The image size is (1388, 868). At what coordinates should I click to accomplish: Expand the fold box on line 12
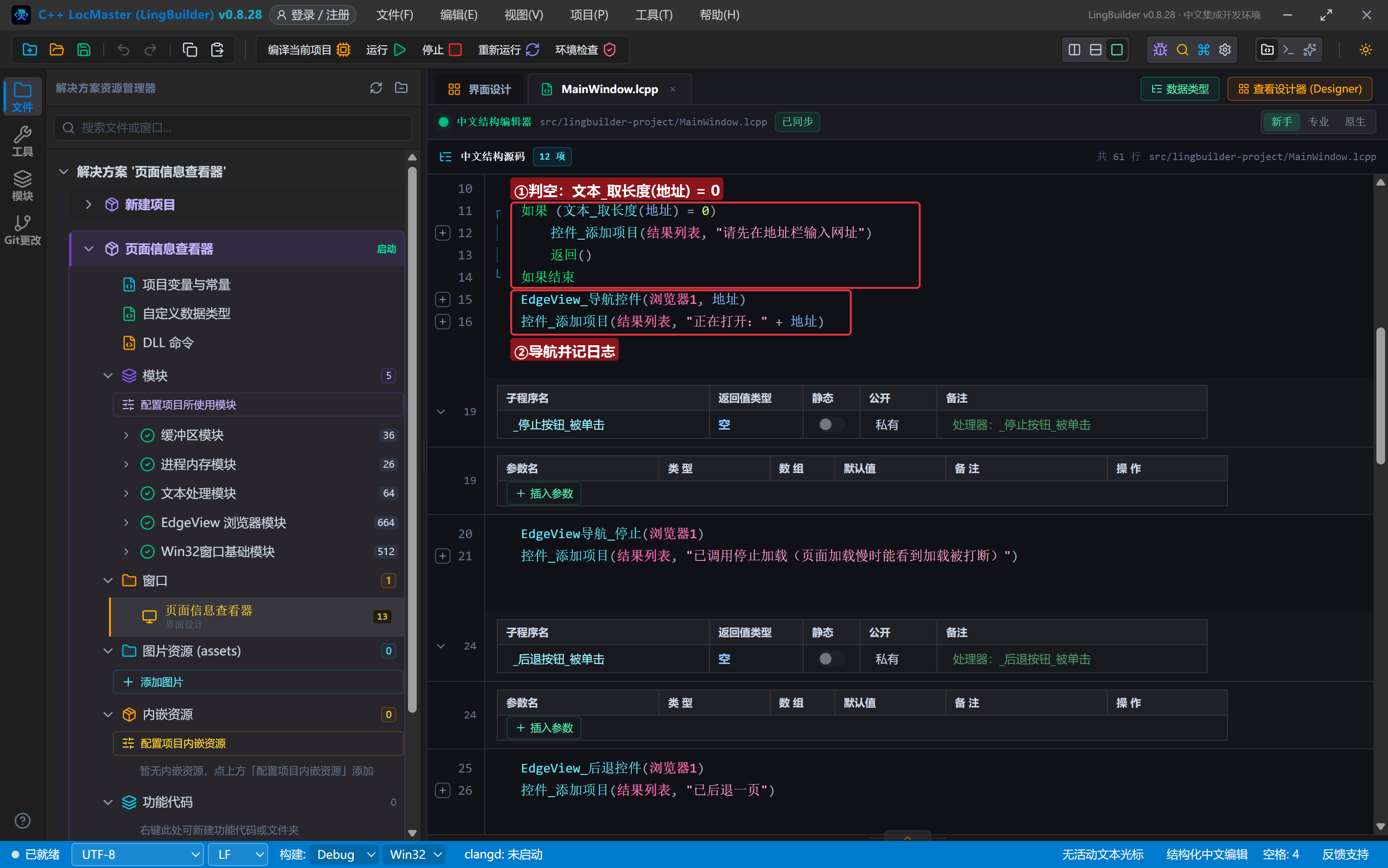coord(443,233)
